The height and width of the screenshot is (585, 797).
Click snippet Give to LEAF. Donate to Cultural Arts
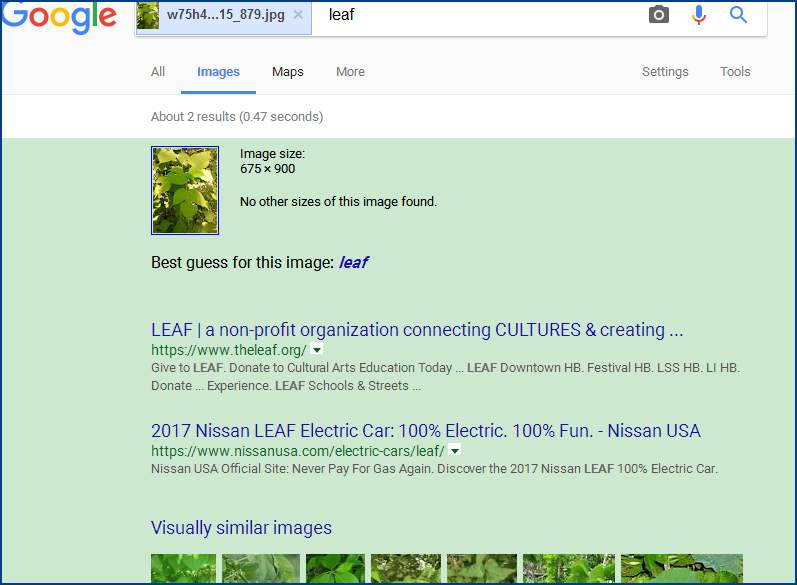pos(445,377)
